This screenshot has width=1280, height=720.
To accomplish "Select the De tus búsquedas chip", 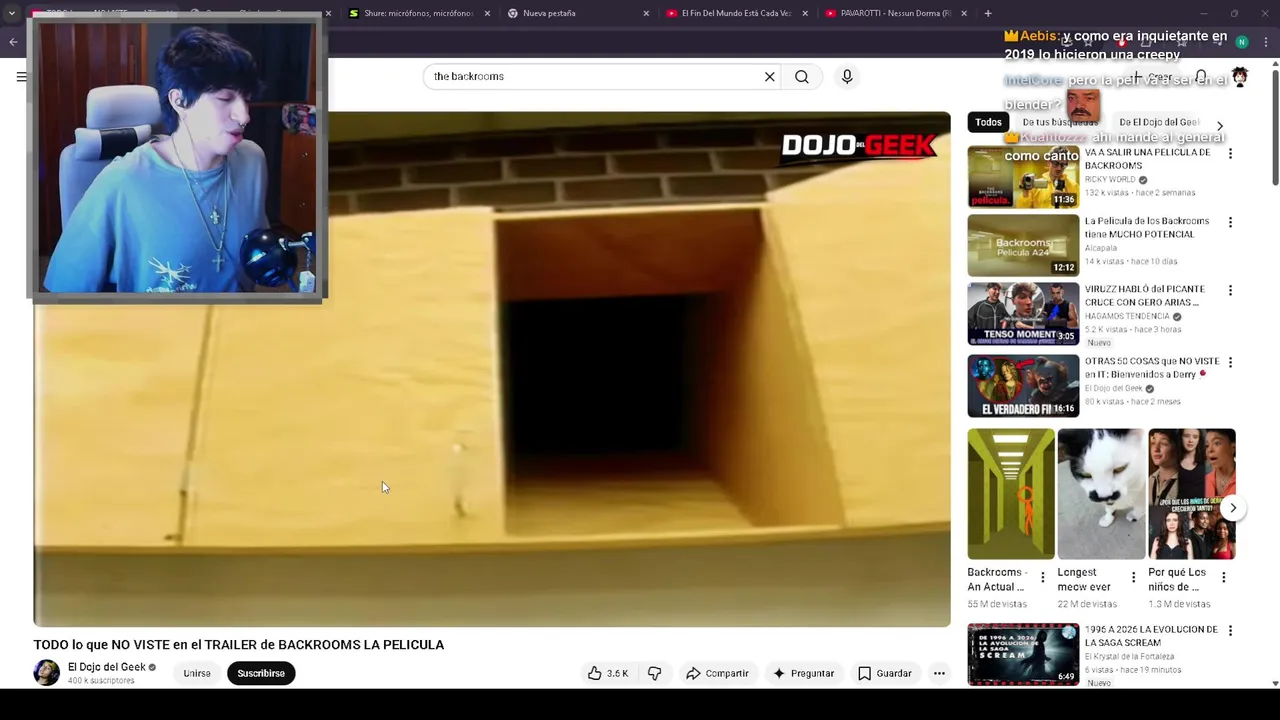I will pyautogui.click(x=1059, y=122).
